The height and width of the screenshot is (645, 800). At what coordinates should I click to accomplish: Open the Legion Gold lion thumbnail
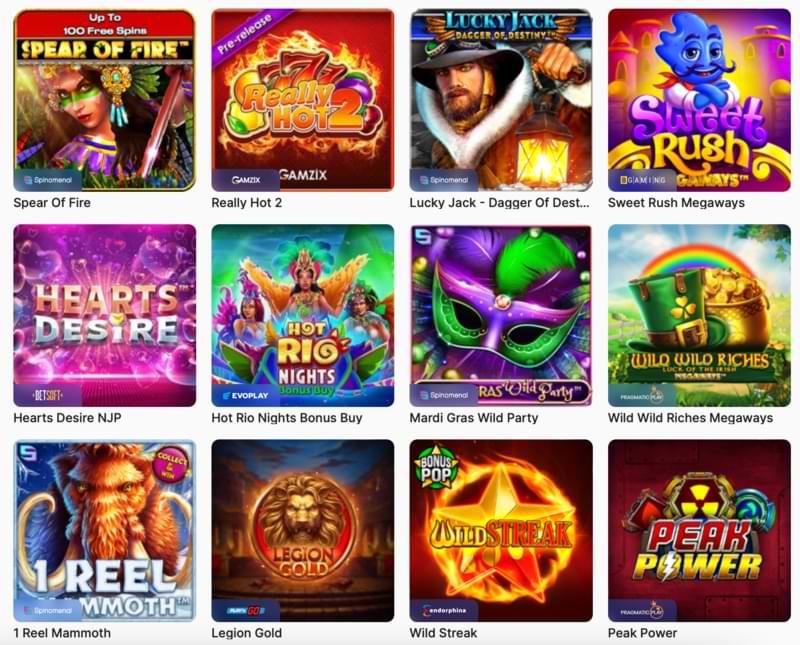(x=303, y=531)
